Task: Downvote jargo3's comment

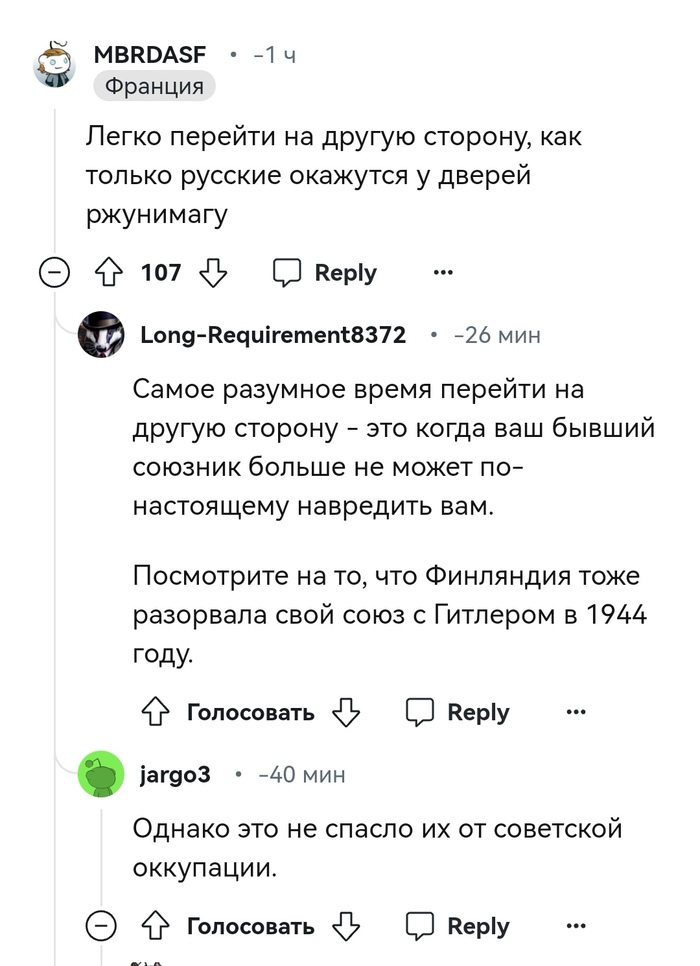Action: tap(345, 926)
